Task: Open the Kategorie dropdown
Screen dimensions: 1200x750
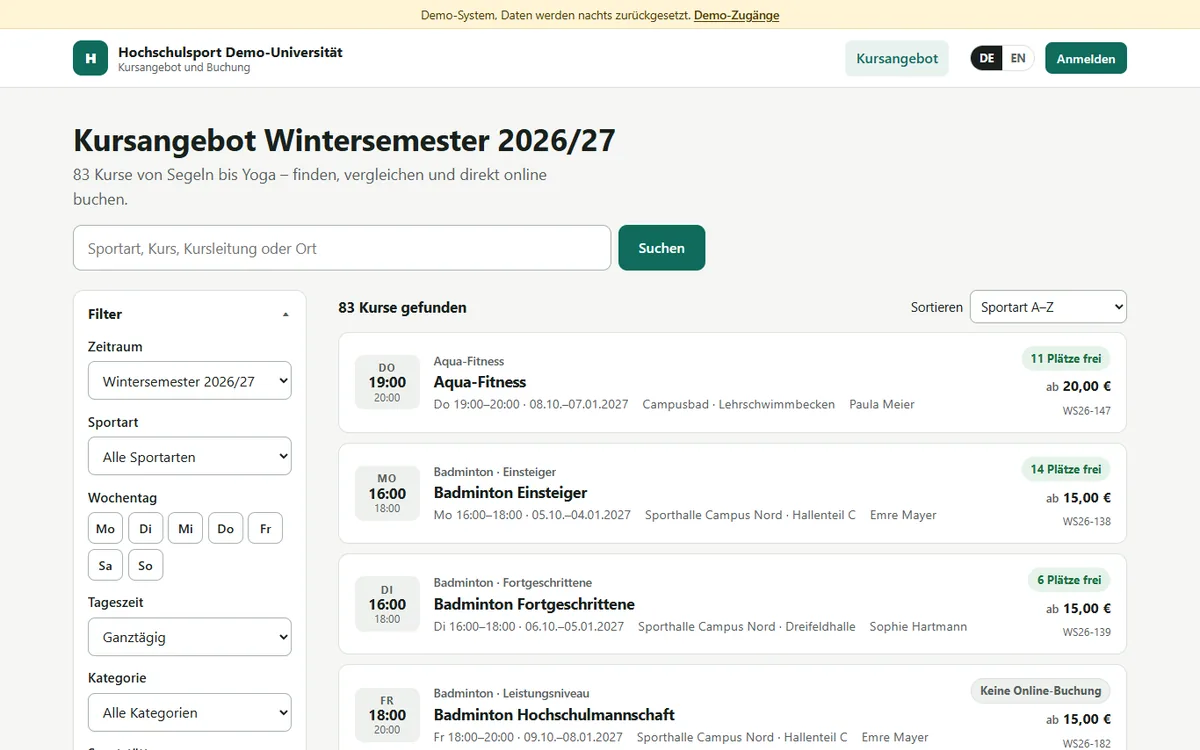Action: (x=190, y=712)
